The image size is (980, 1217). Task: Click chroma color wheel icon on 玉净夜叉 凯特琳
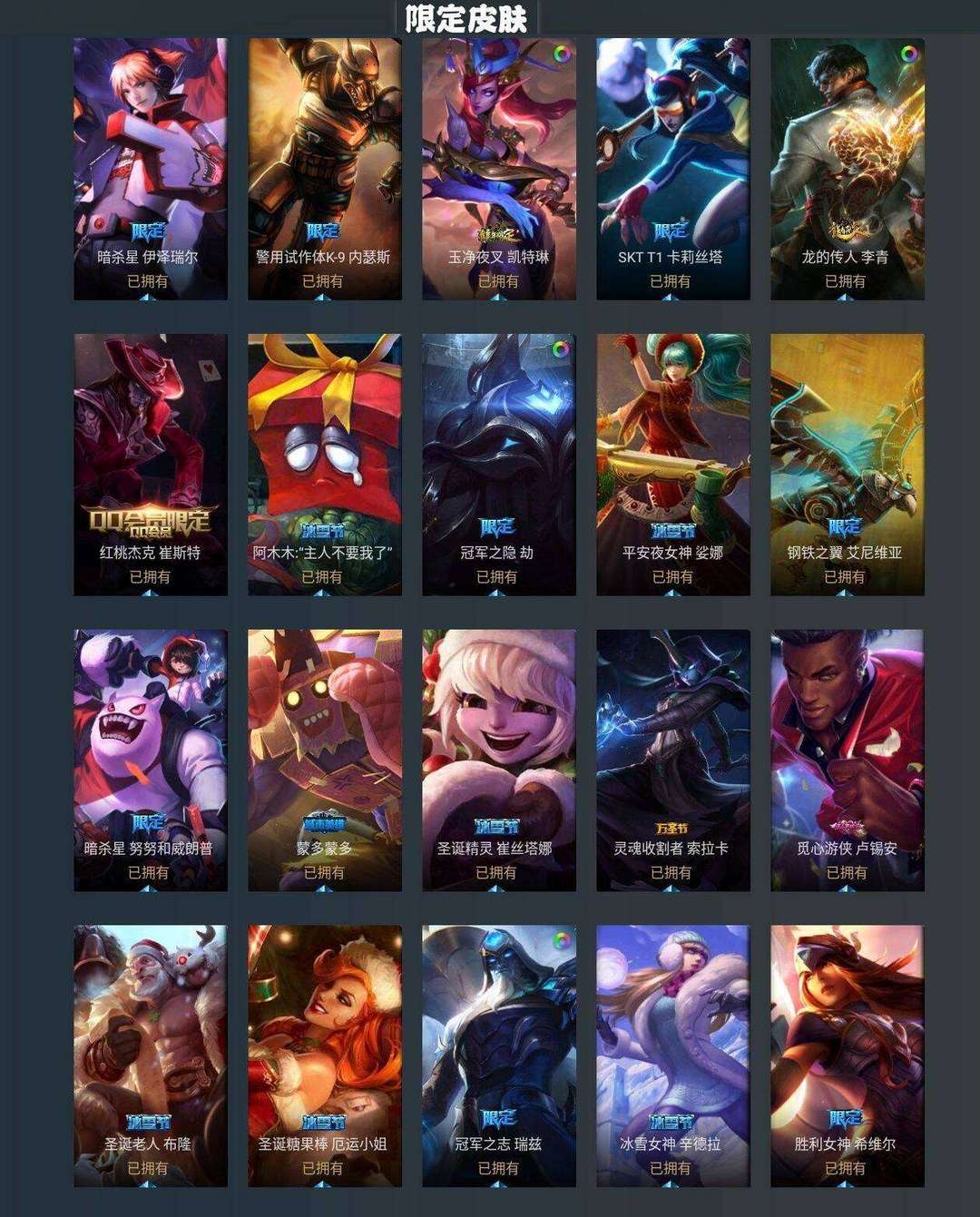tap(562, 54)
